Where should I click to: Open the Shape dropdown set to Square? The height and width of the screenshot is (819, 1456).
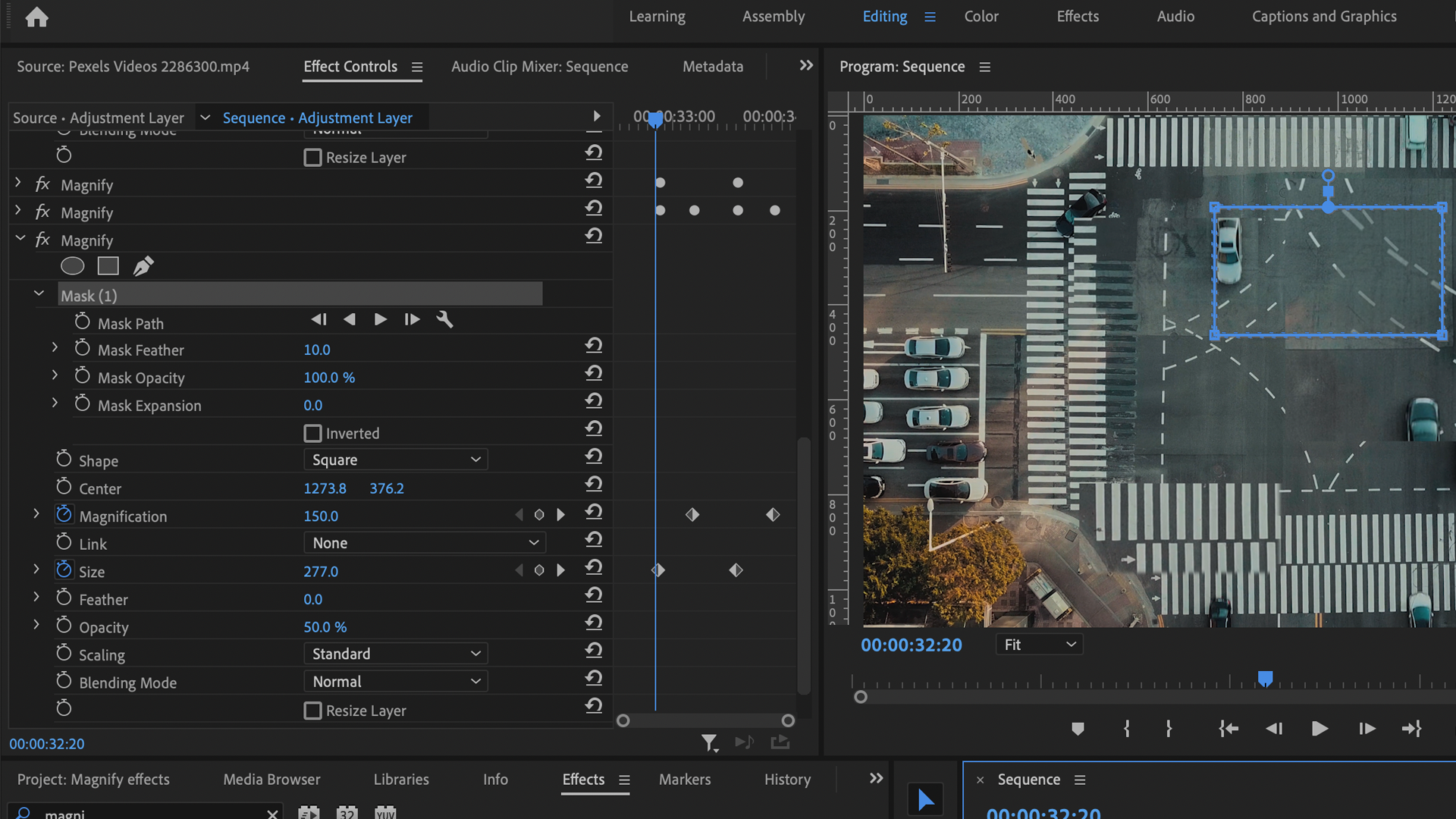(x=395, y=459)
